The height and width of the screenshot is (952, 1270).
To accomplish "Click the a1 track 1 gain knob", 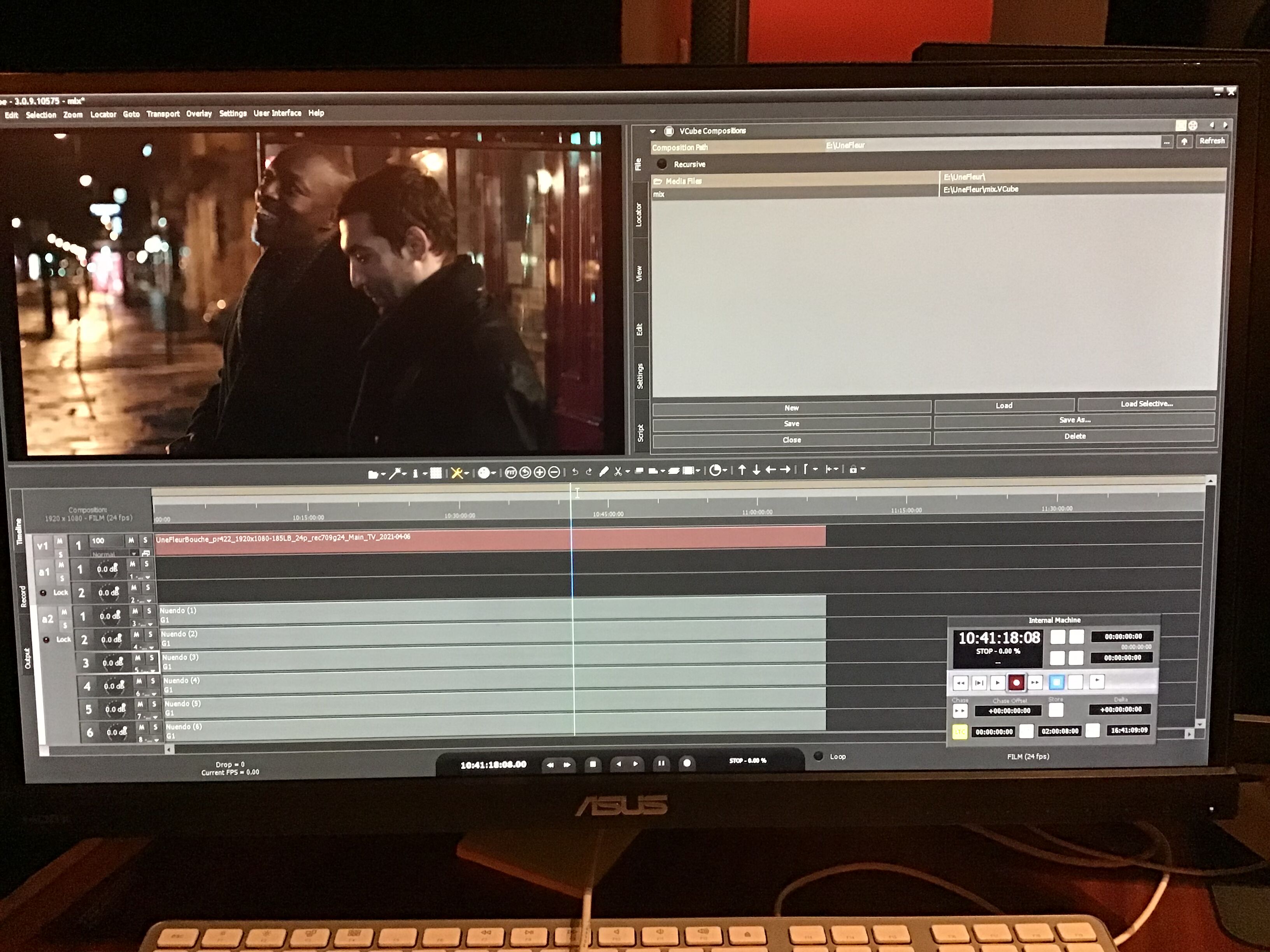I will coord(108,569).
